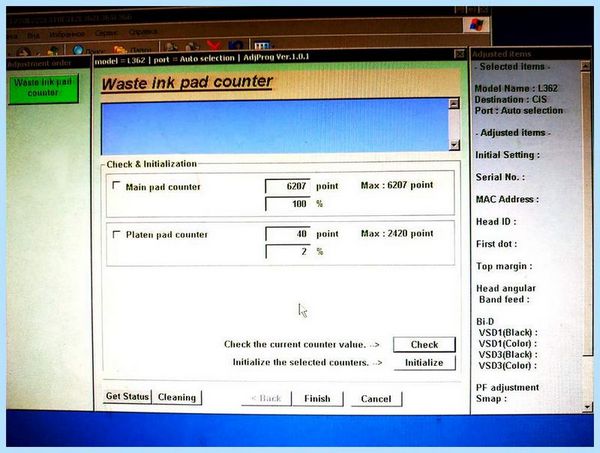Click the message box scroll down arrow
Screen dimensions: 600x453
[x=454, y=145]
